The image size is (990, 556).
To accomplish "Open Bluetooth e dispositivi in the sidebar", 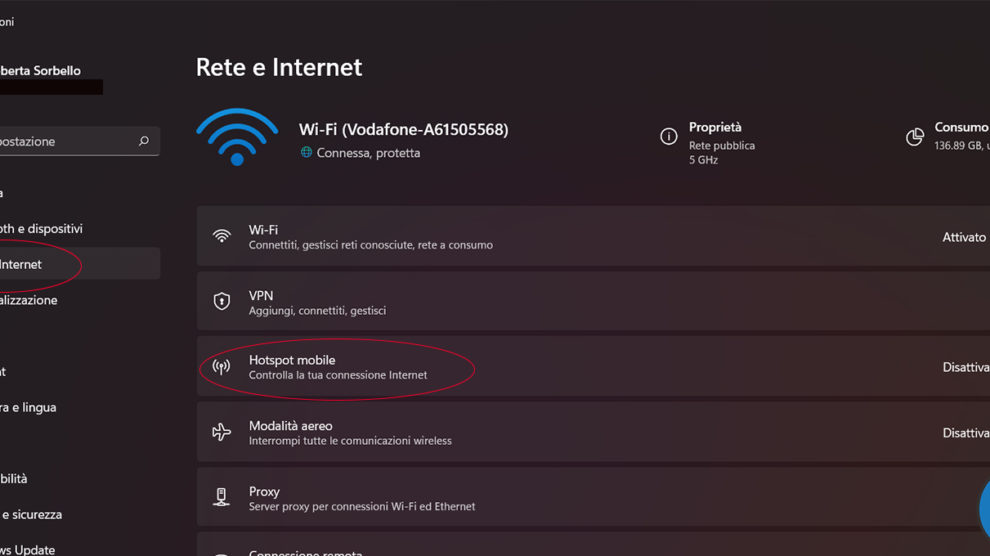I will [x=42, y=229].
